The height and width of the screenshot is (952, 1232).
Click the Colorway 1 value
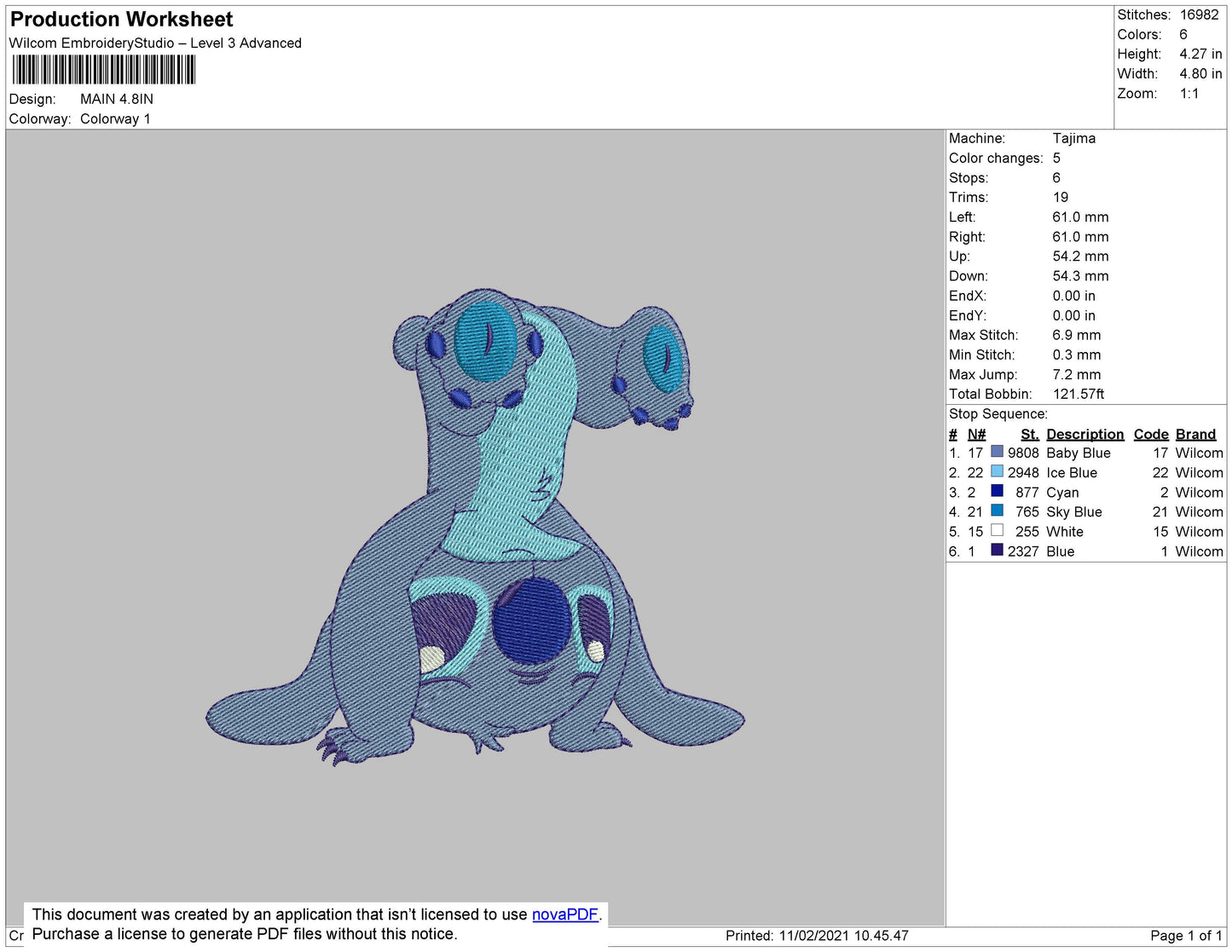(115, 118)
